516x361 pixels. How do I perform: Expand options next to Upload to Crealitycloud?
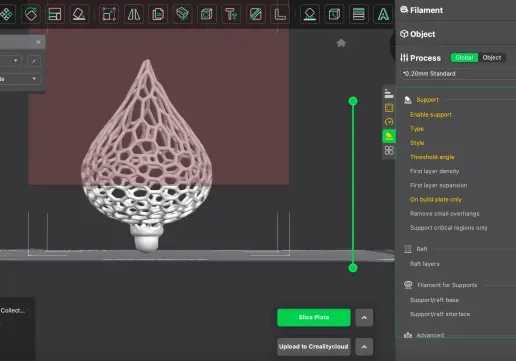pyautogui.click(x=364, y=347)
